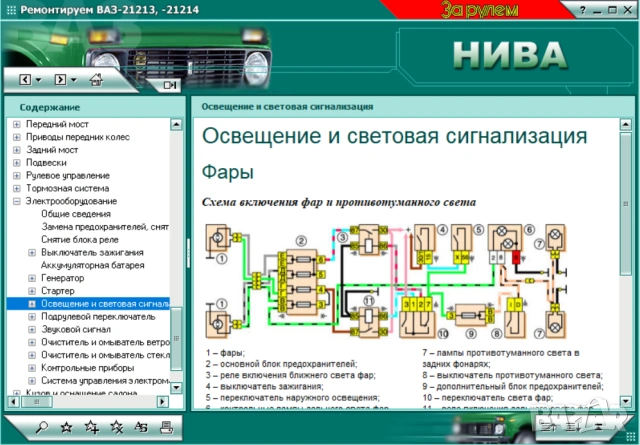Expand the Тормозная система node
The image size is (640, 445).
coord(17,188)
